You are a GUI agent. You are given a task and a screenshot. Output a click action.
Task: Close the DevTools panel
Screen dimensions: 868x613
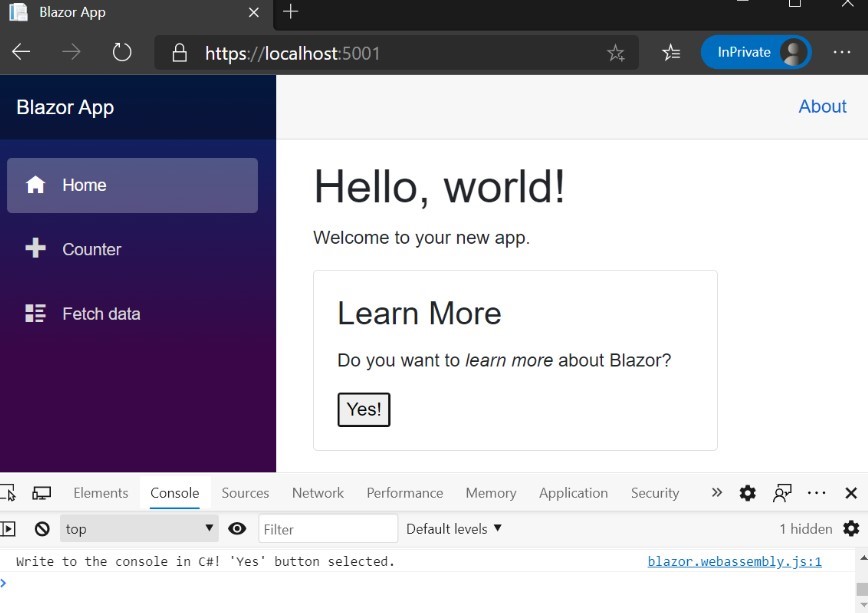point(851,493)
